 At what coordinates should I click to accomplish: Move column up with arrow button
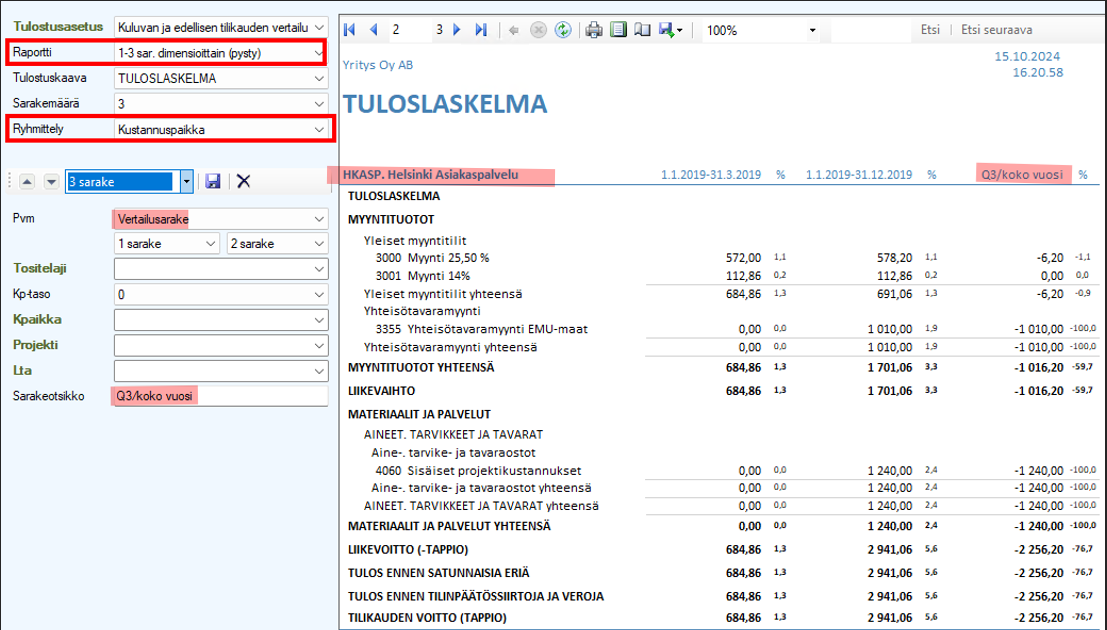tap(27, 181)
